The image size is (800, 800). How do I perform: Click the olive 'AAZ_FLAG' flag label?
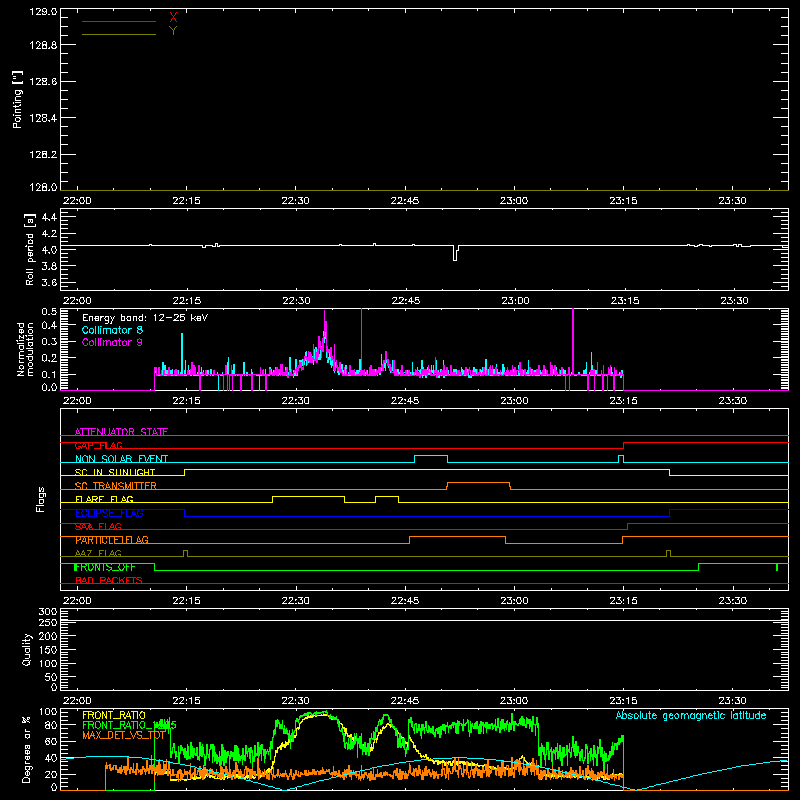(x=98, y=554)
